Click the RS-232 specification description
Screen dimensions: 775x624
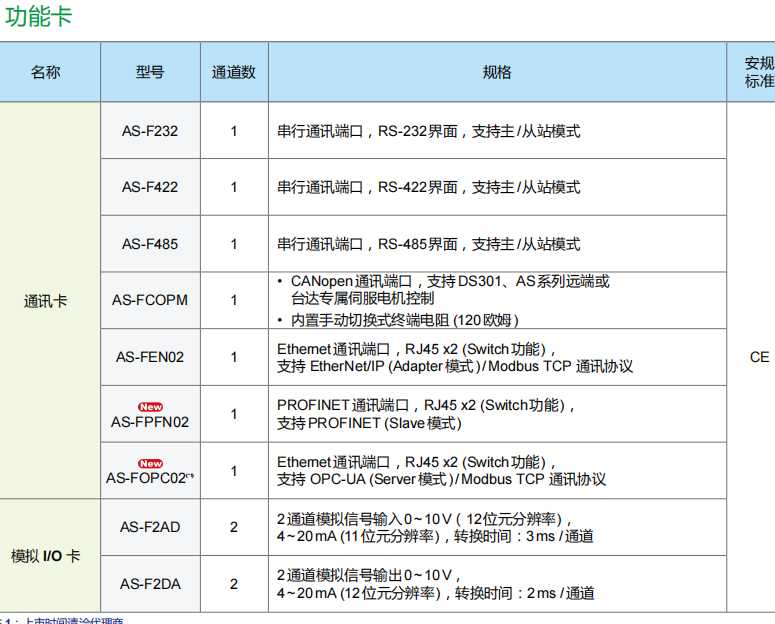coord(428,131)
